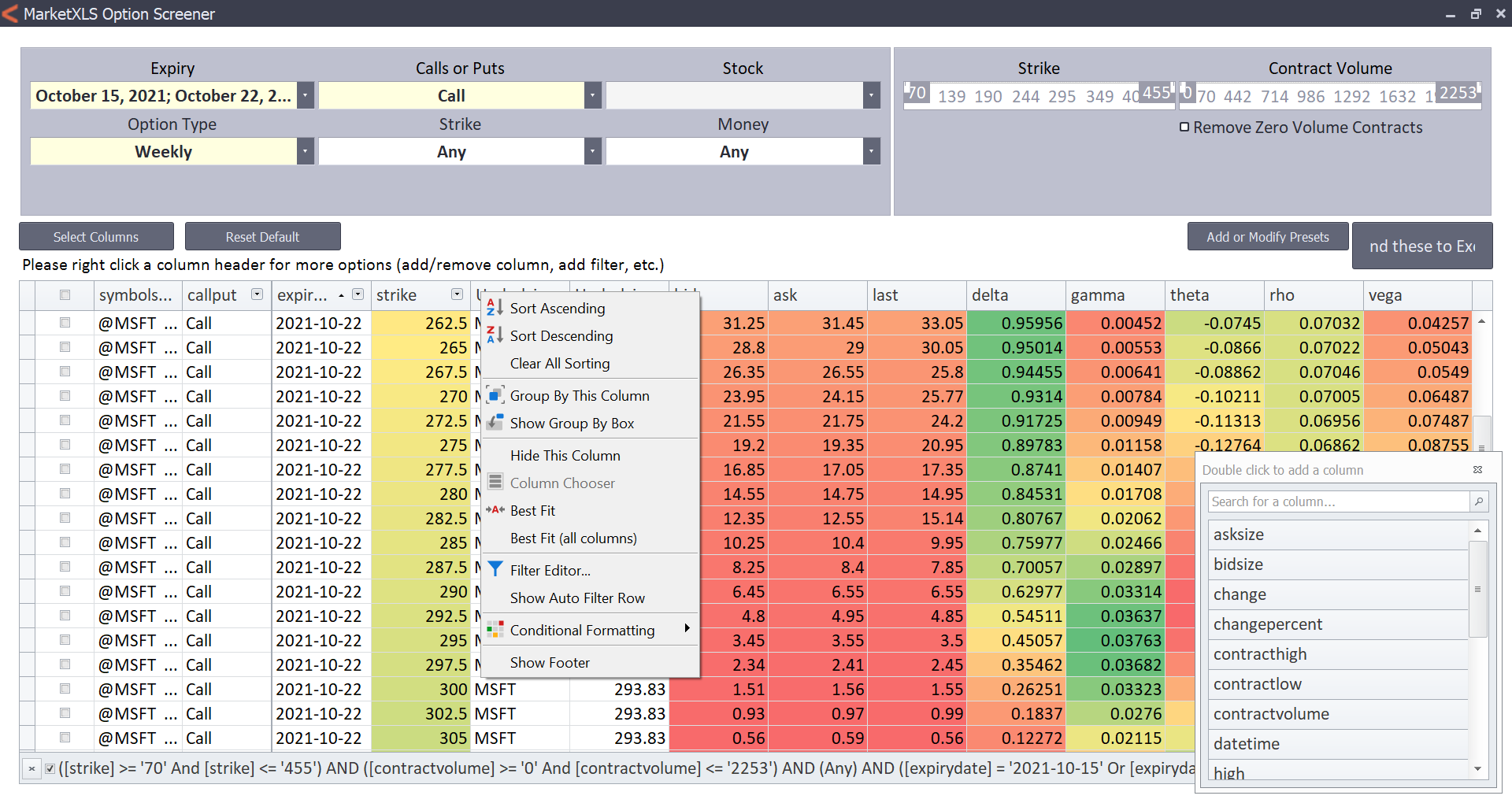
Task: Click the 2253 handle on Contract Volume slider
Action: (1458, 93)
